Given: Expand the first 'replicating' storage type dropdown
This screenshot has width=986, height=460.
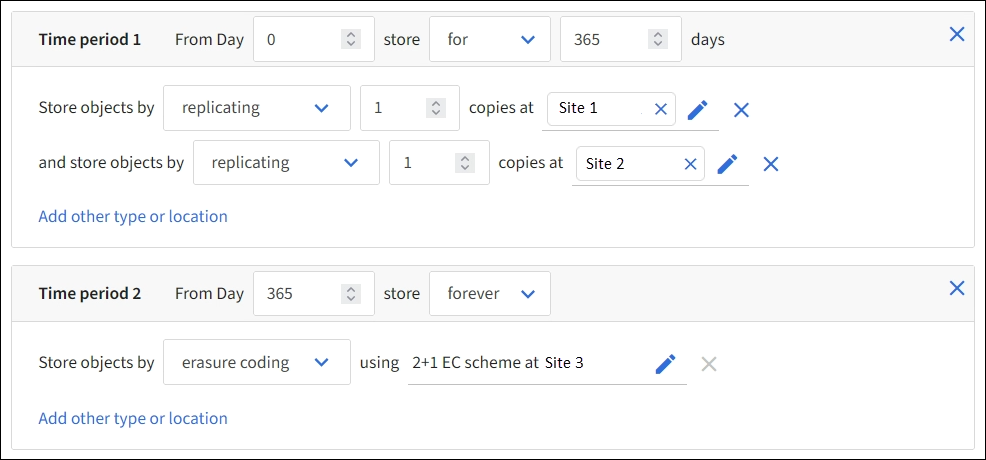Looking at the screenshot, I should pos(256,108).
